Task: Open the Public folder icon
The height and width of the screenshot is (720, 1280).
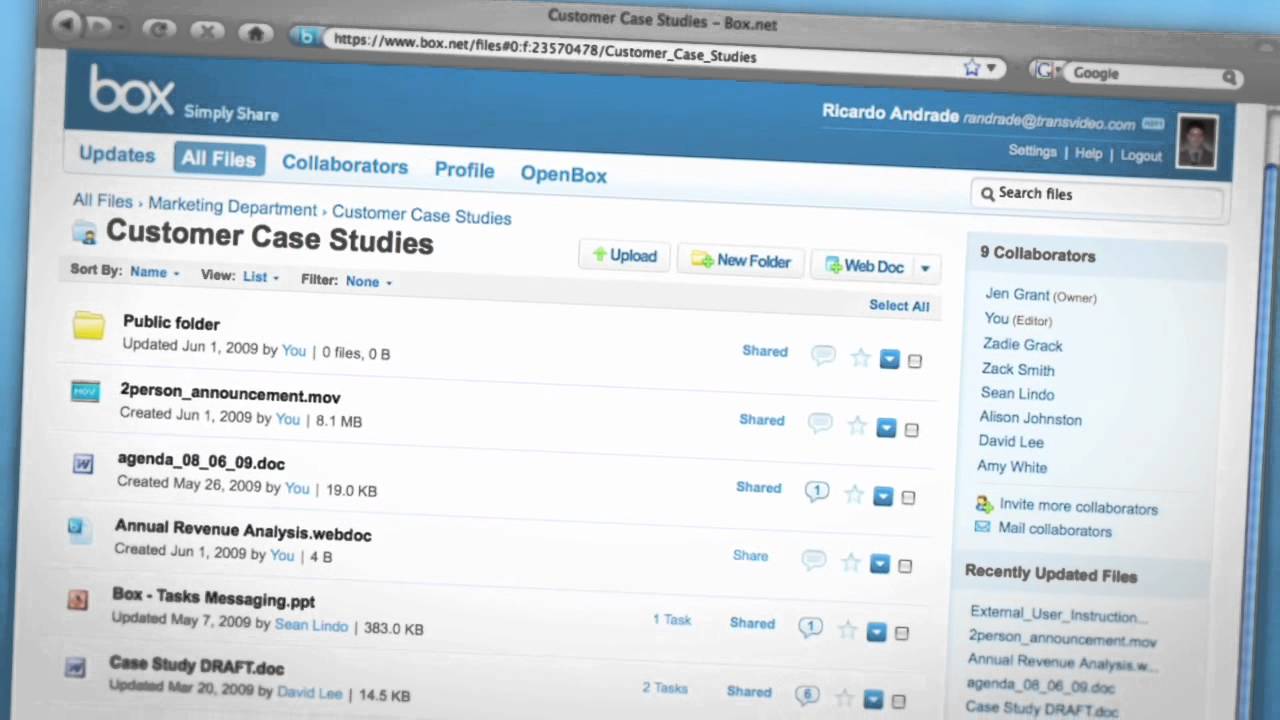Action: click(88, 325)
